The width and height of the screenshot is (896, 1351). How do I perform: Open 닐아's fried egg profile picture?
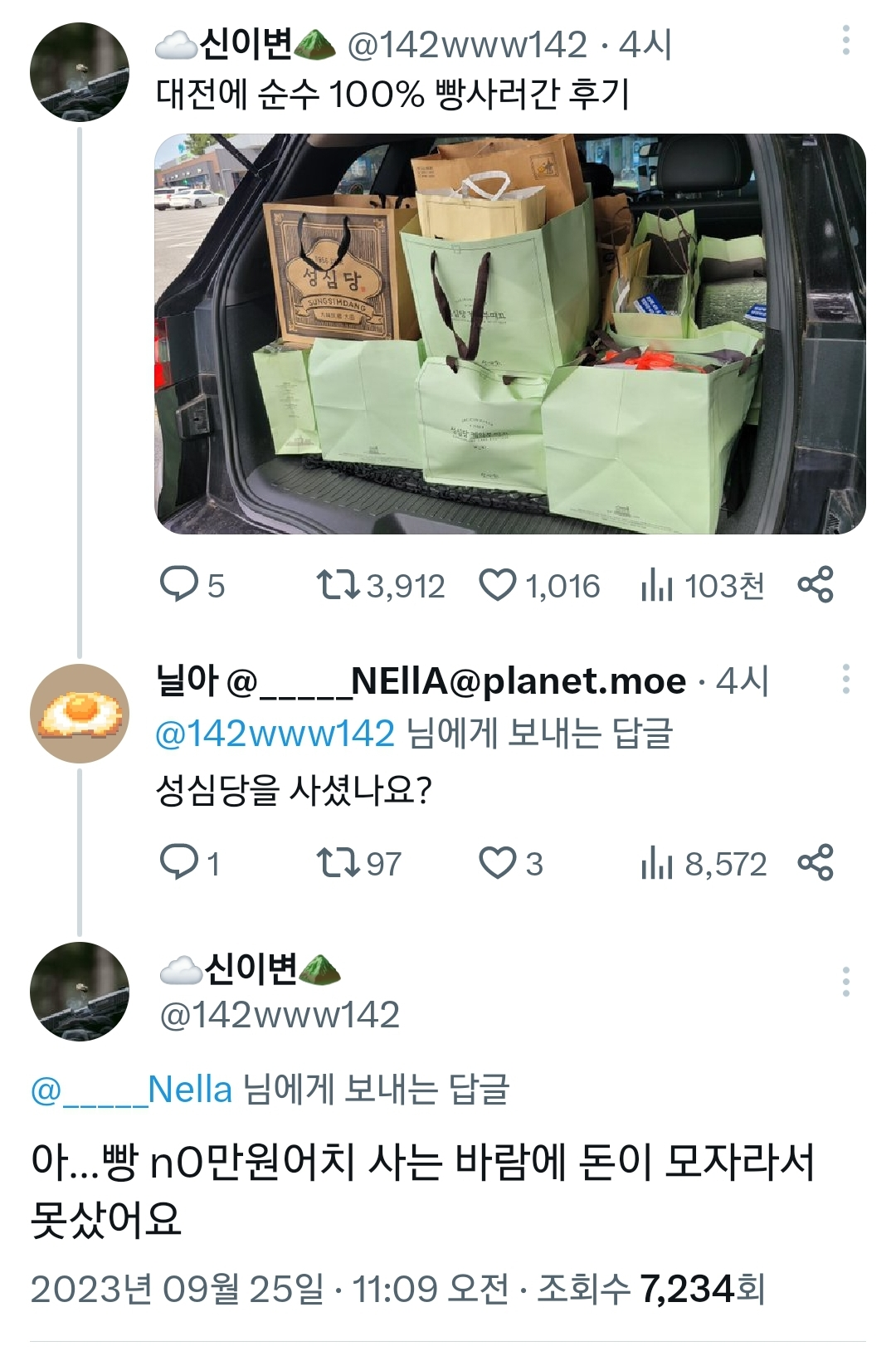click(80, 713)
